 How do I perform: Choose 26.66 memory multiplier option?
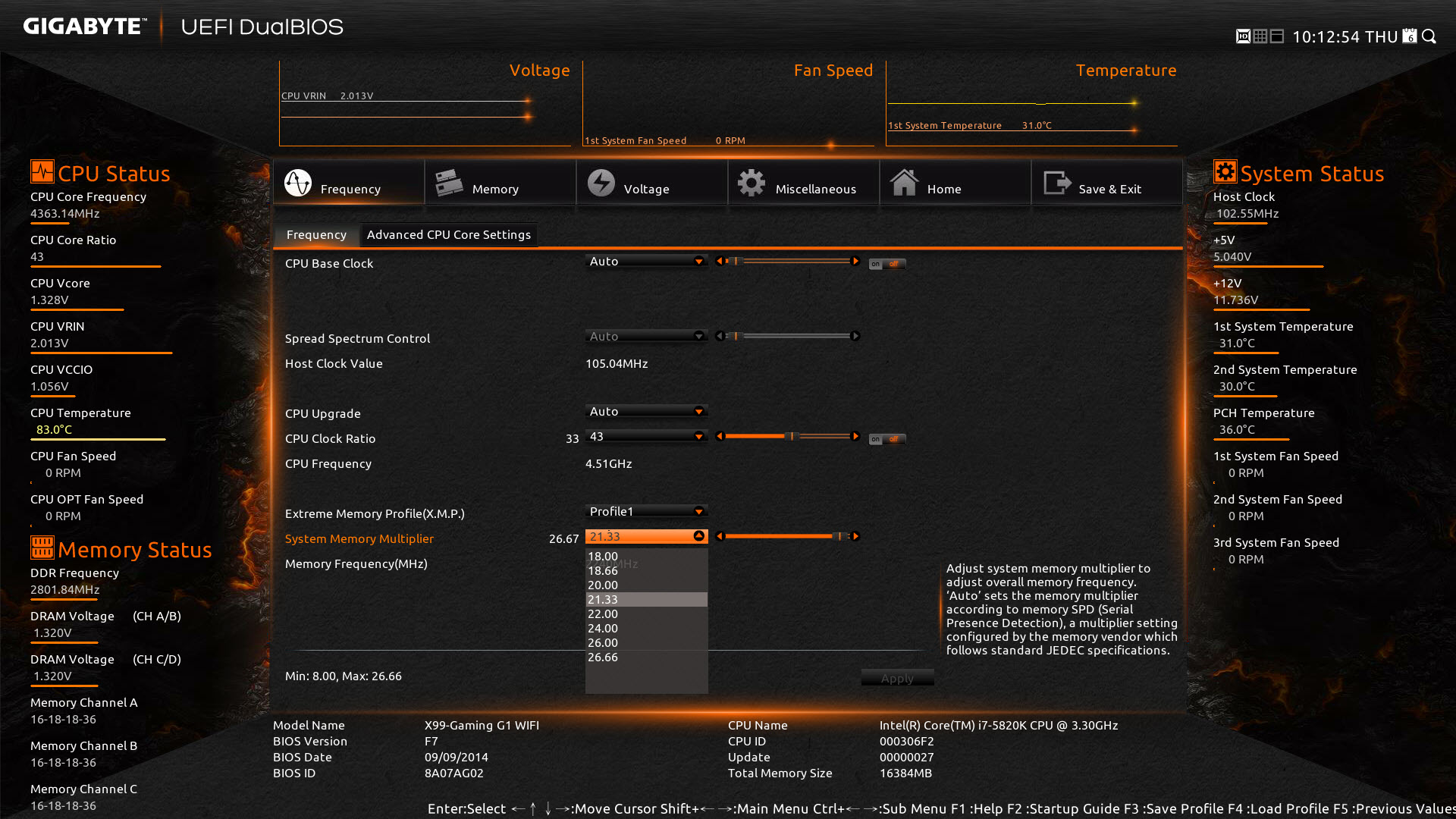point(646,657)
